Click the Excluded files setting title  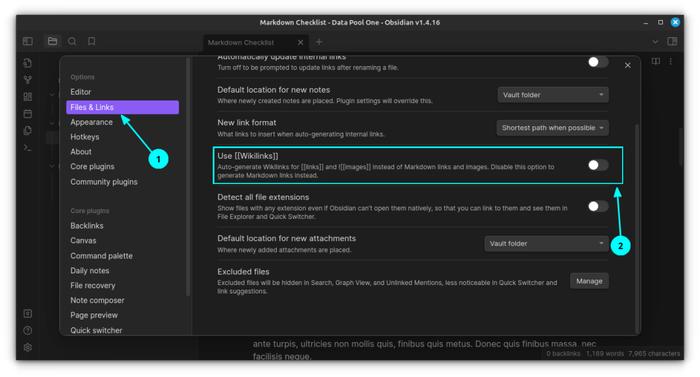pos(243,272)
